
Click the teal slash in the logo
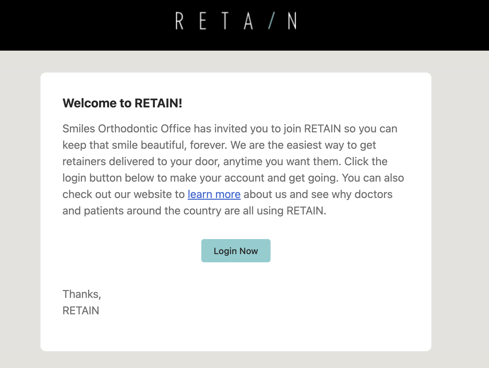point(272,21)
